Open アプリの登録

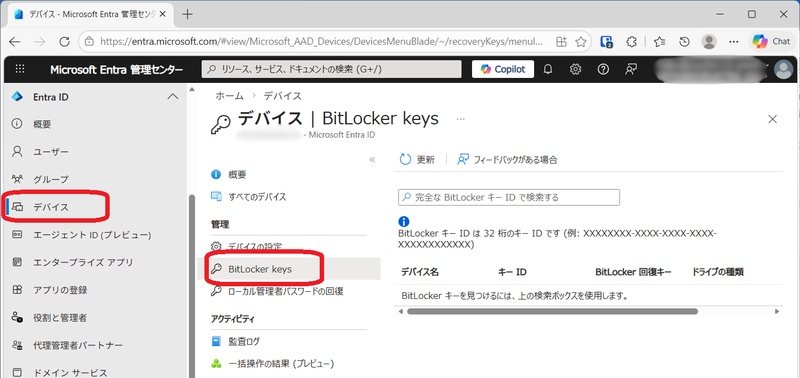tap(60, 290)
